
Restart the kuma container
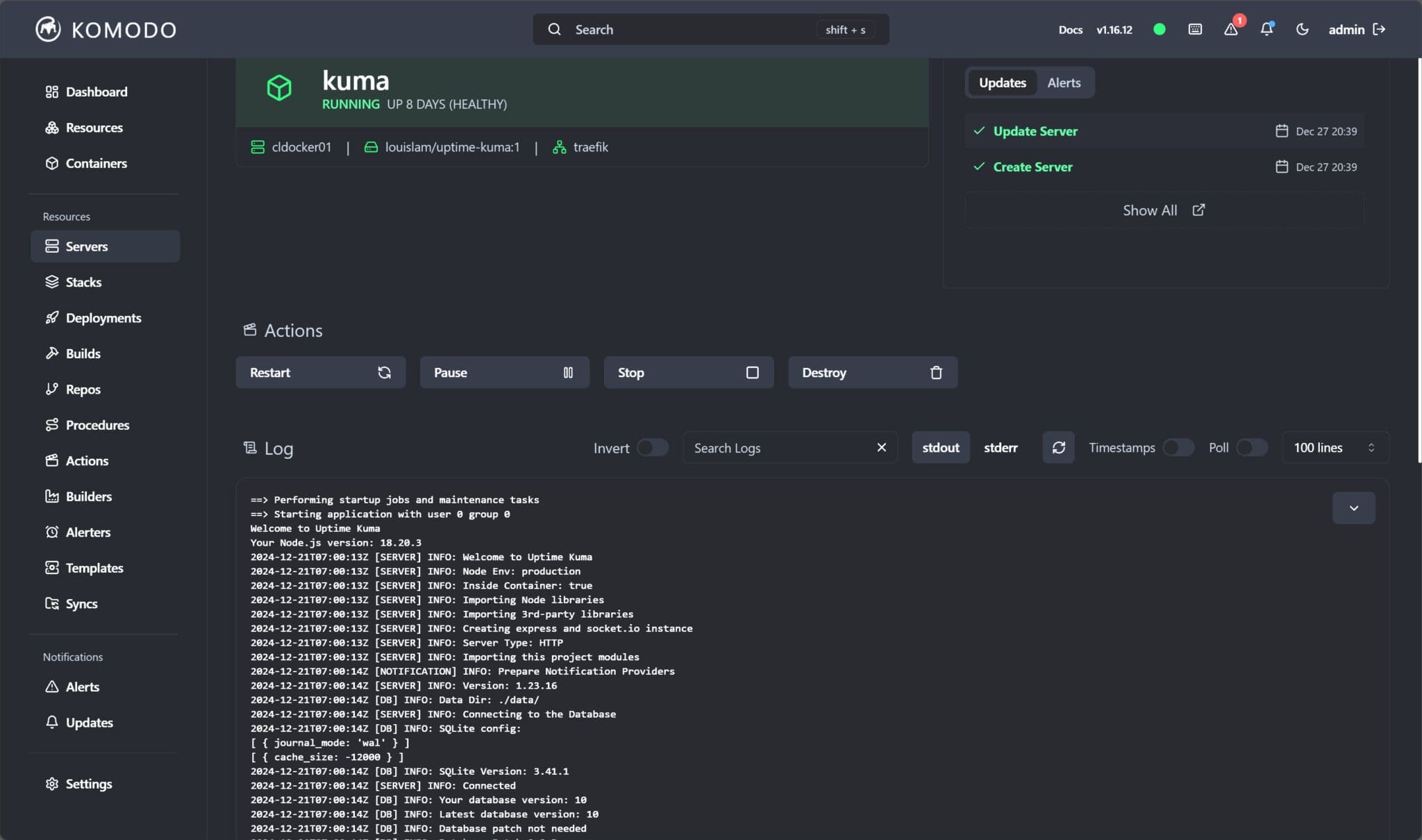point(320,372)
